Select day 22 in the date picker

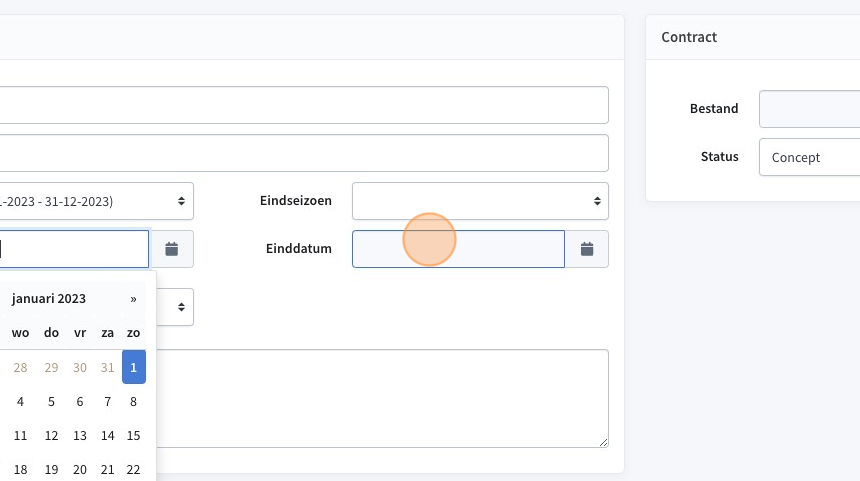pyautogui.click(x=133, y=469)
